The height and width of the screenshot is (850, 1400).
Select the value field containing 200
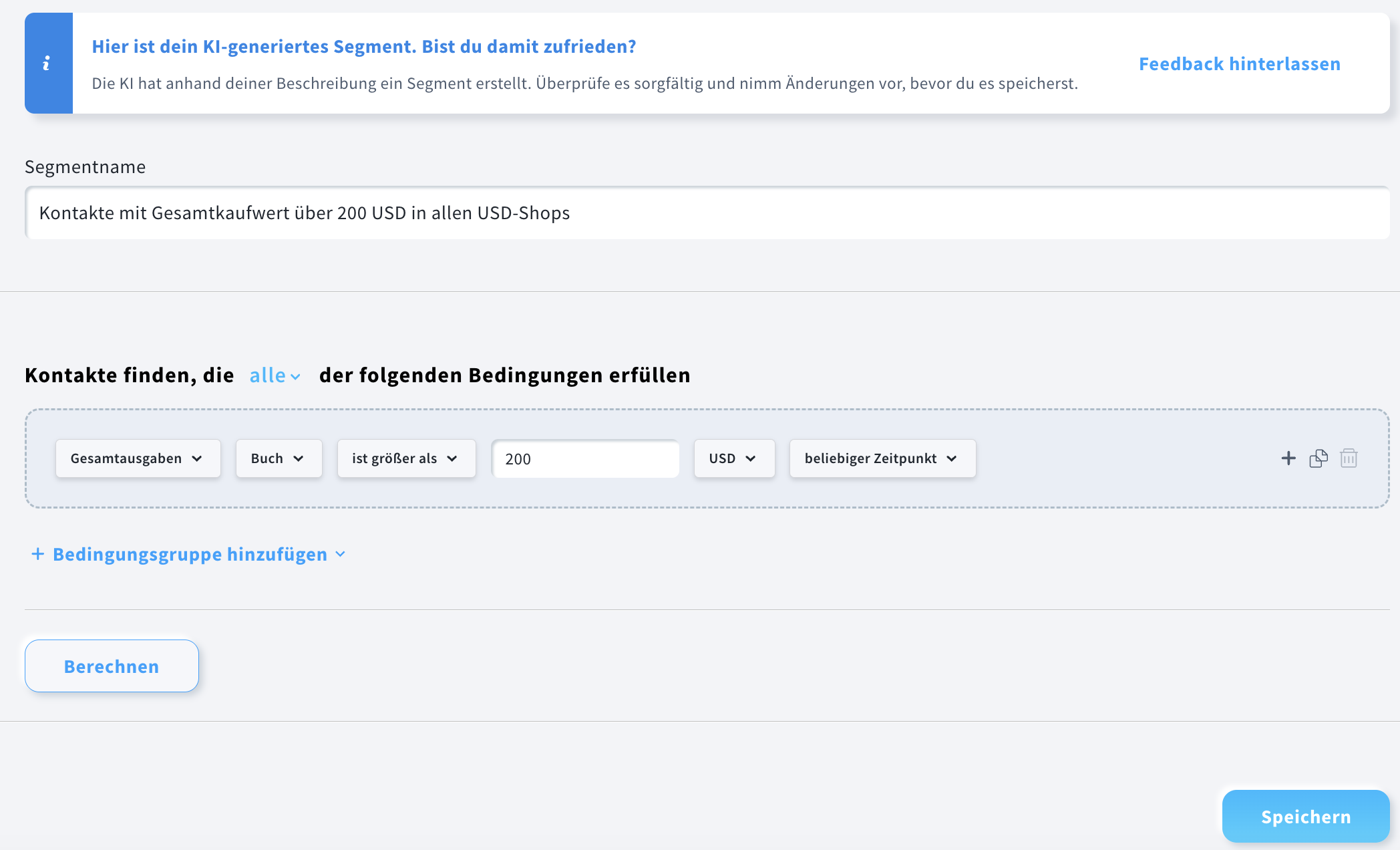585,458
